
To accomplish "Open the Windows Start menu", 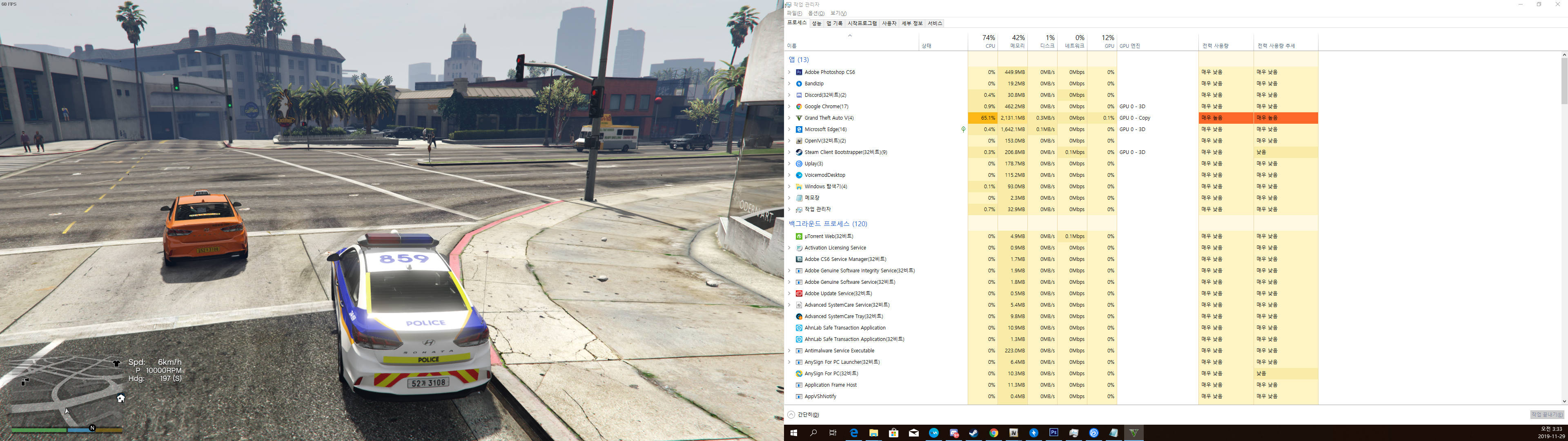I will coord(794,433).
